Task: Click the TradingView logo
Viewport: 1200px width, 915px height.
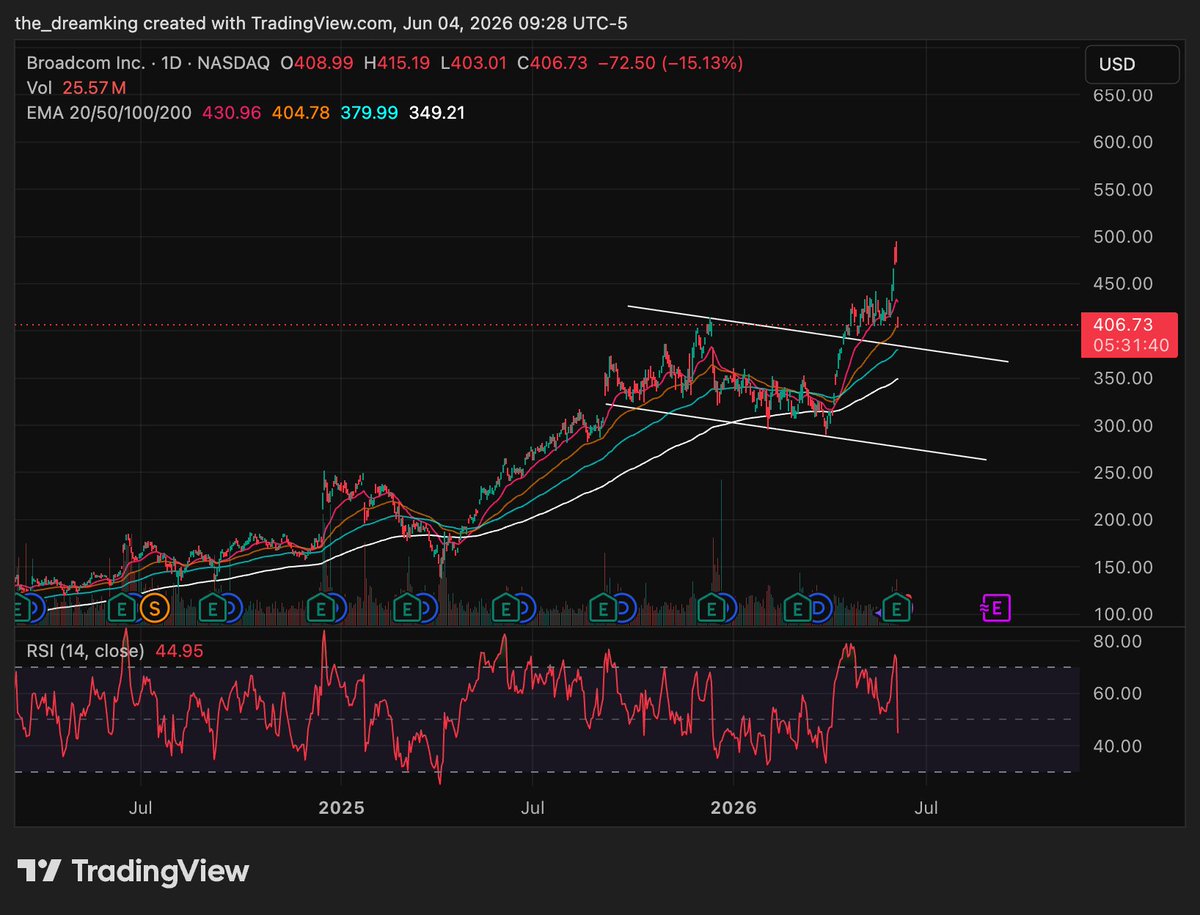Action: pos(133,871)
